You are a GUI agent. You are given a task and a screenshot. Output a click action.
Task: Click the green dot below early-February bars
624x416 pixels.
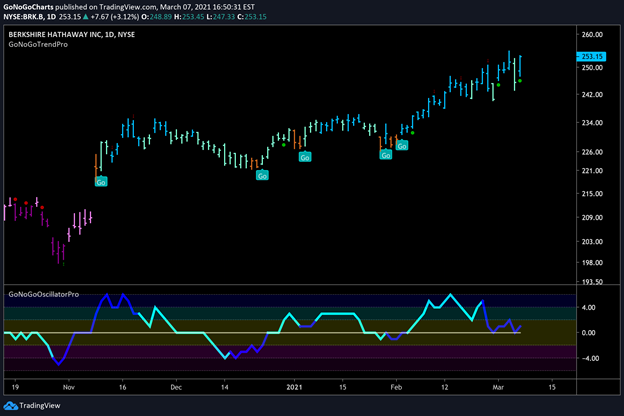[413, 133]
